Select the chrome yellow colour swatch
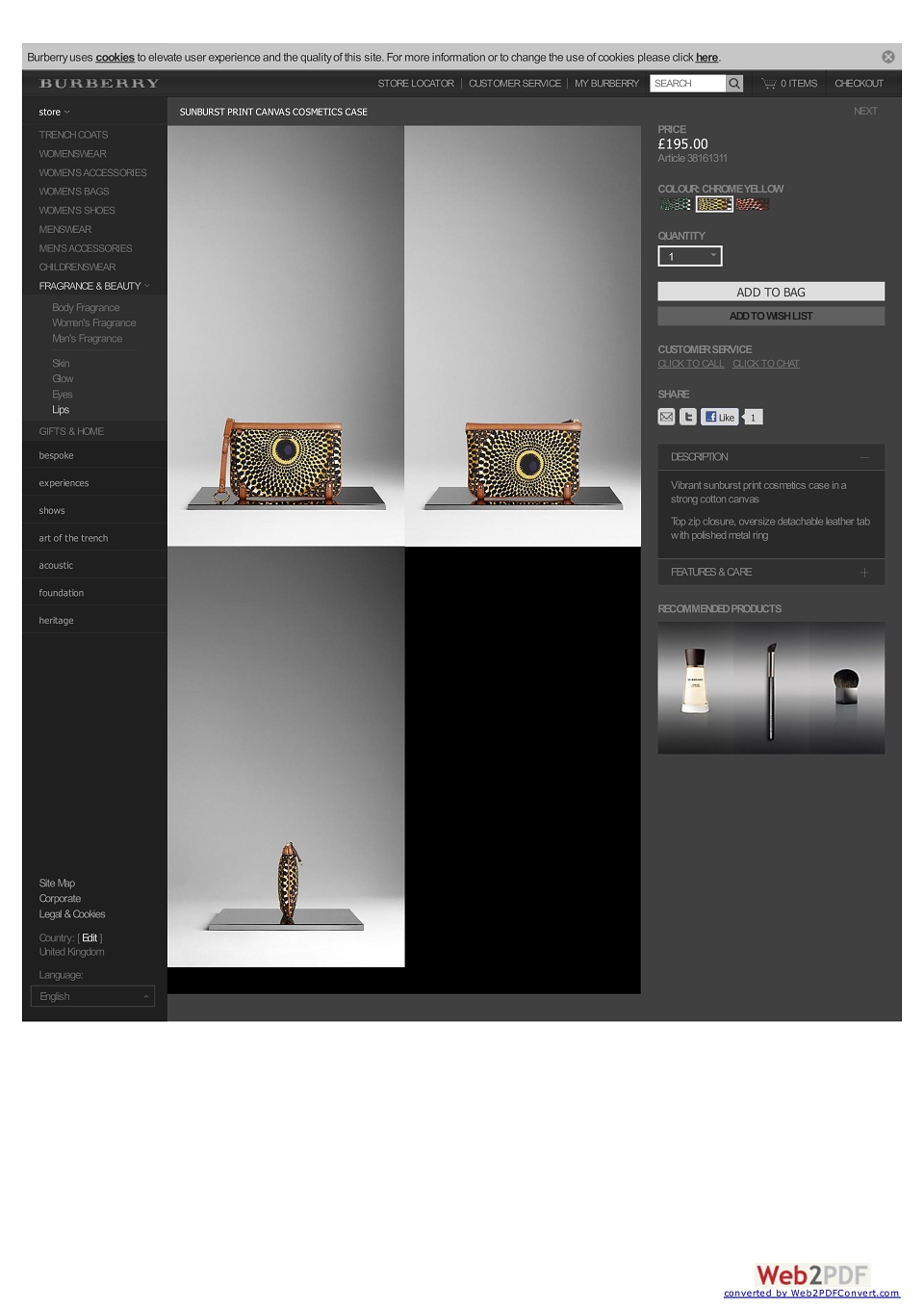Image resolution: width=924 pixels, height=1307 pixels. click(x=714, y=204)
